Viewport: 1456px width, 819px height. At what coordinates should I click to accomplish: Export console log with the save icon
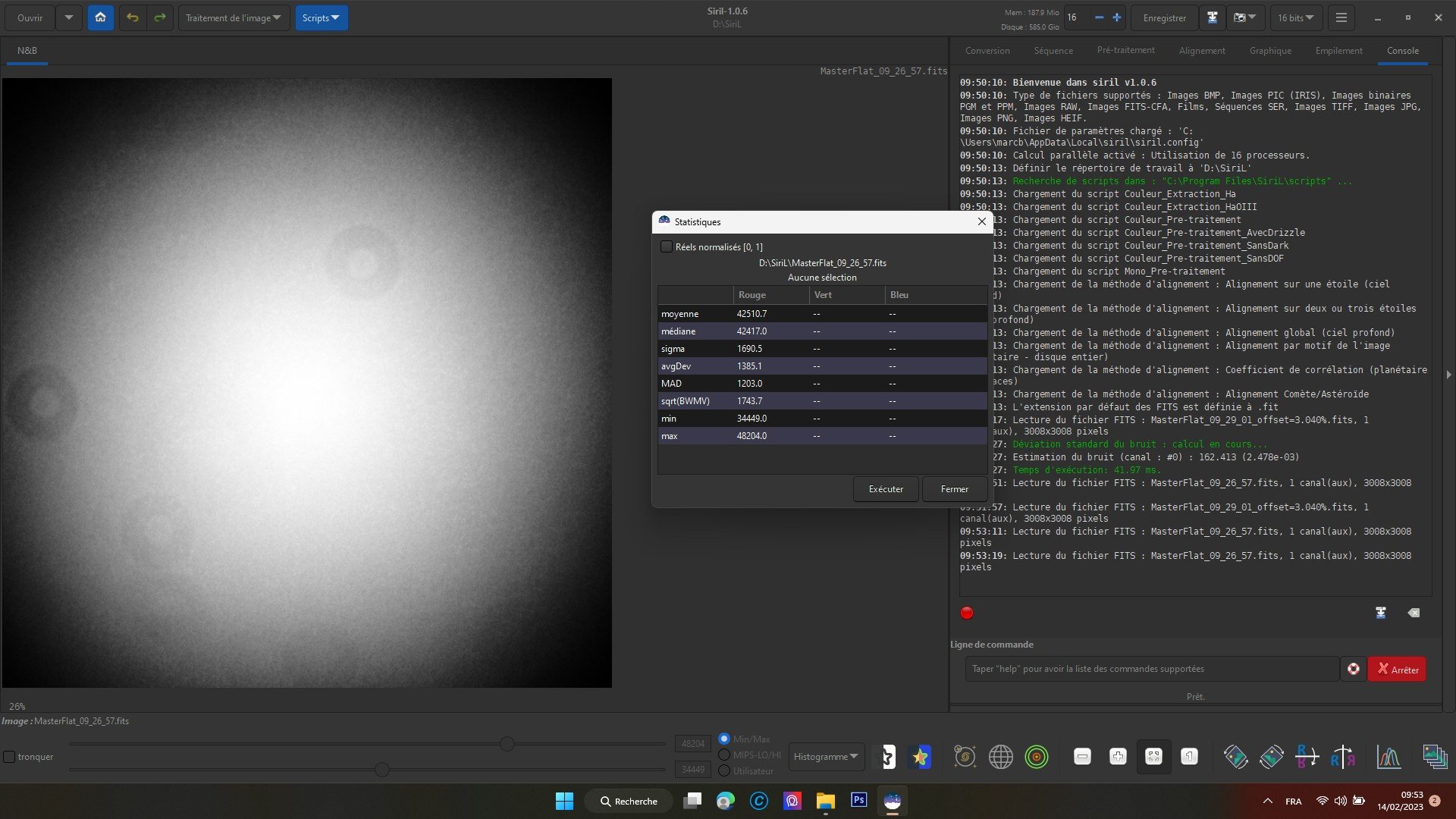(1381, 613)
